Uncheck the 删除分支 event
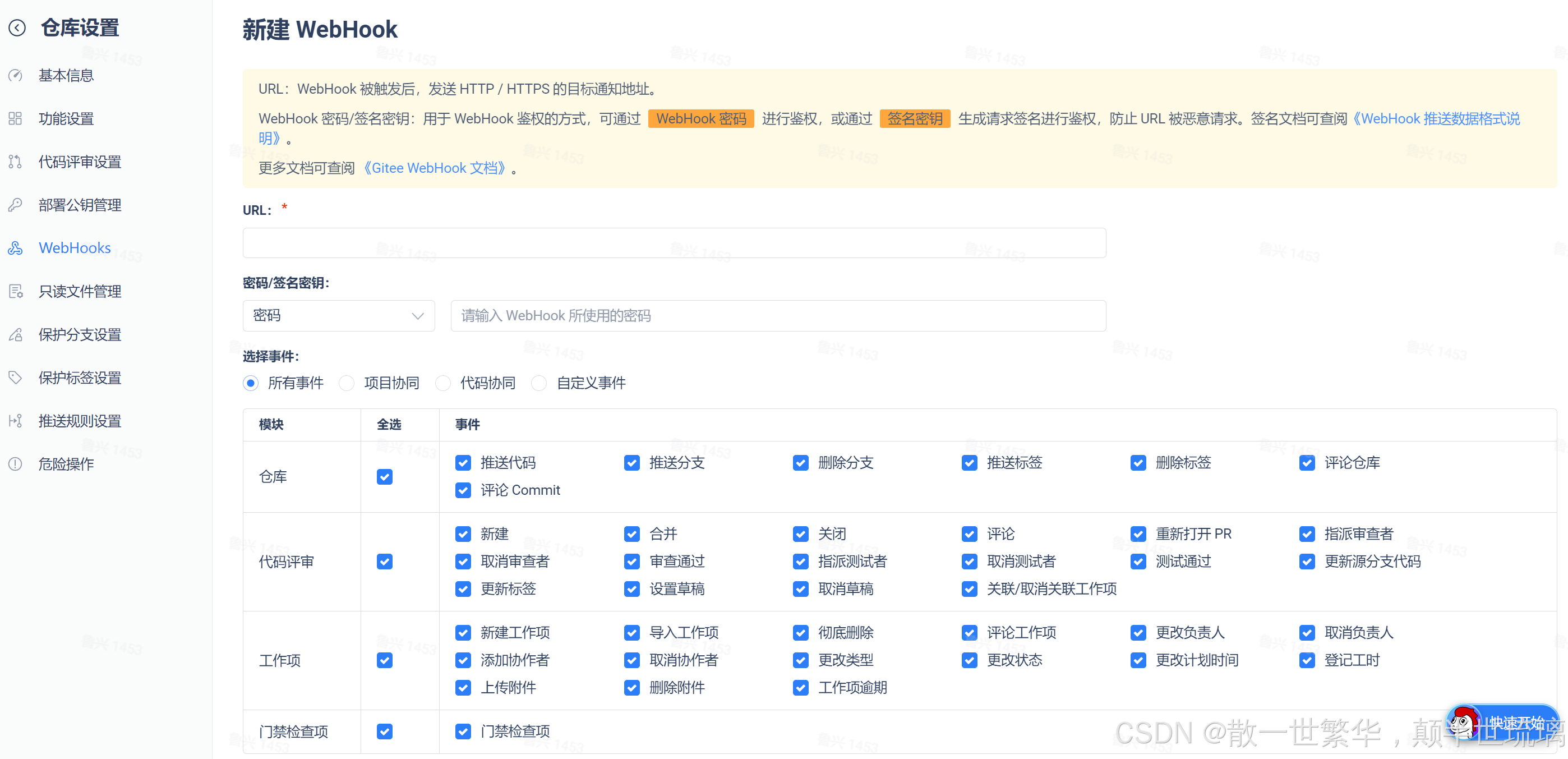The width and height of the screenshot is (1568, 759). coord(800,463)
